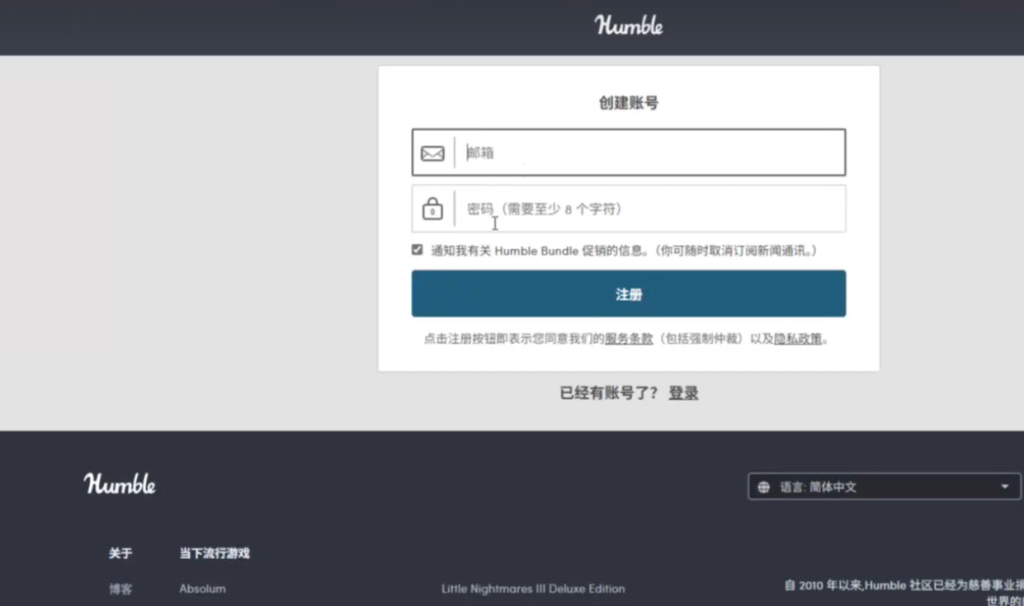Click the padlock icon beside the 密码 field
1024x606 pixels.
coord(432,209)
